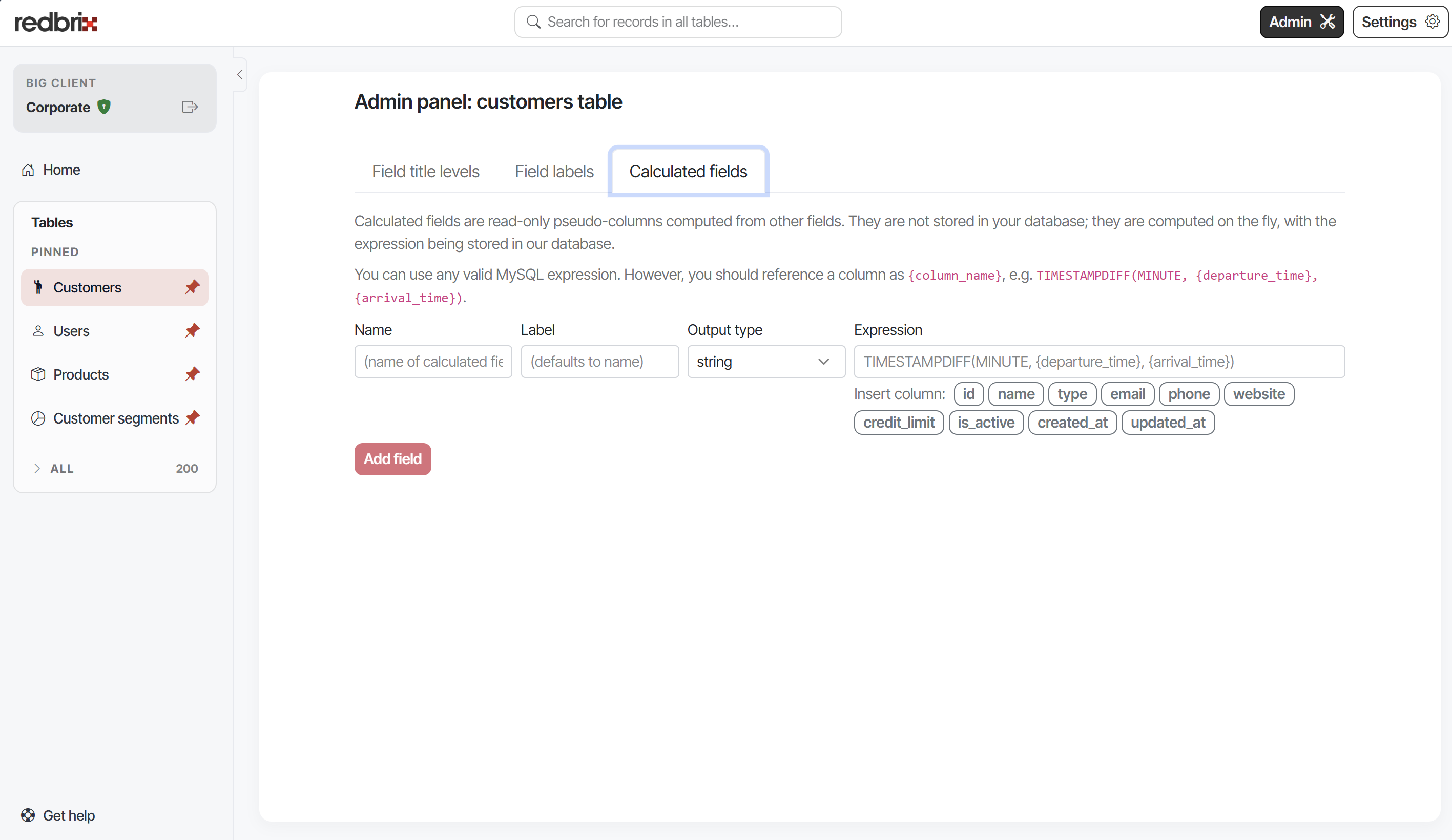Select the Calculated fields tab
Viewport: 1452px width, 840px height.
[x=688, y=171]
